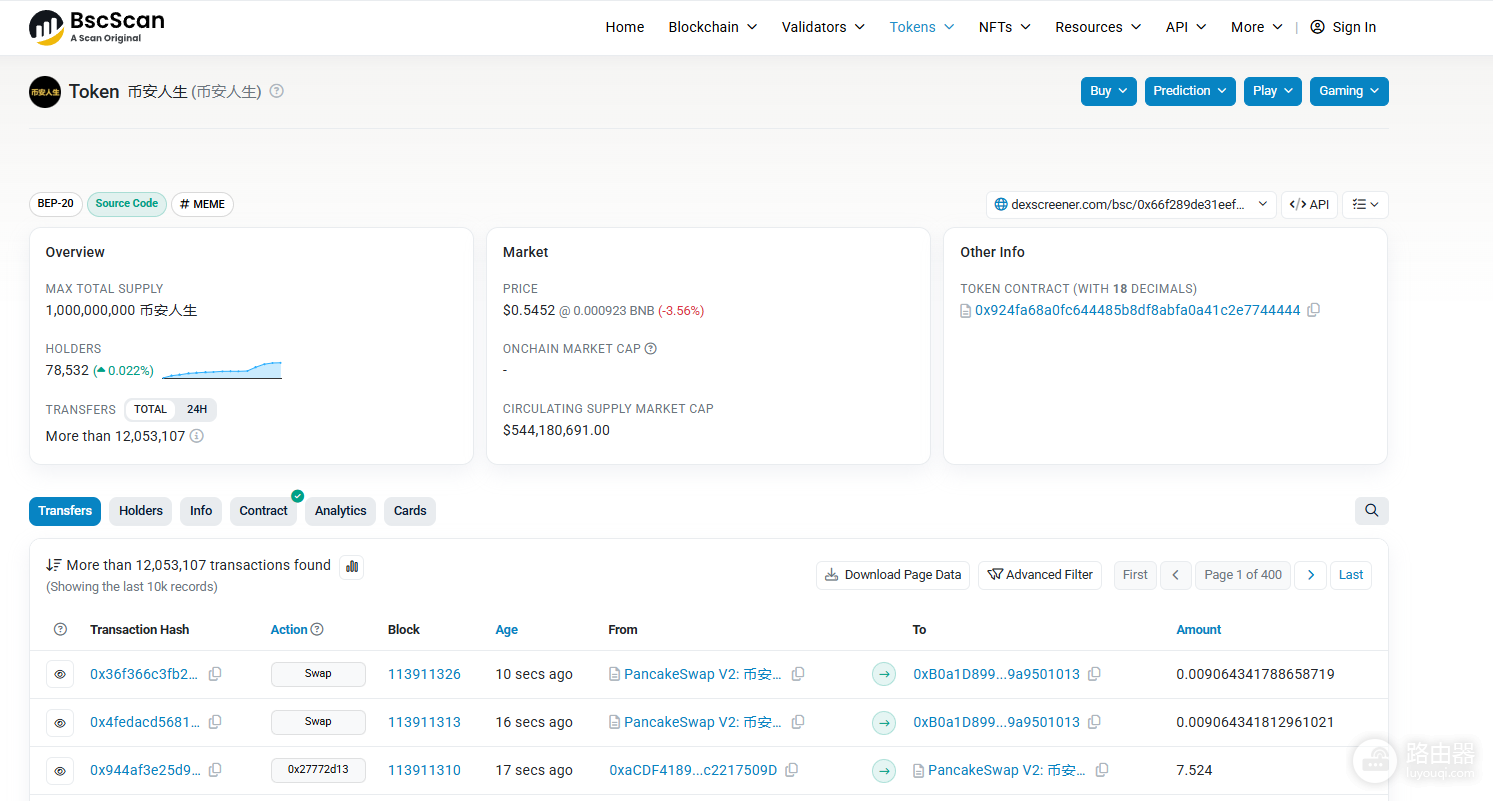Click the API button beside the dexscreener link

(x=1309, y=205)
